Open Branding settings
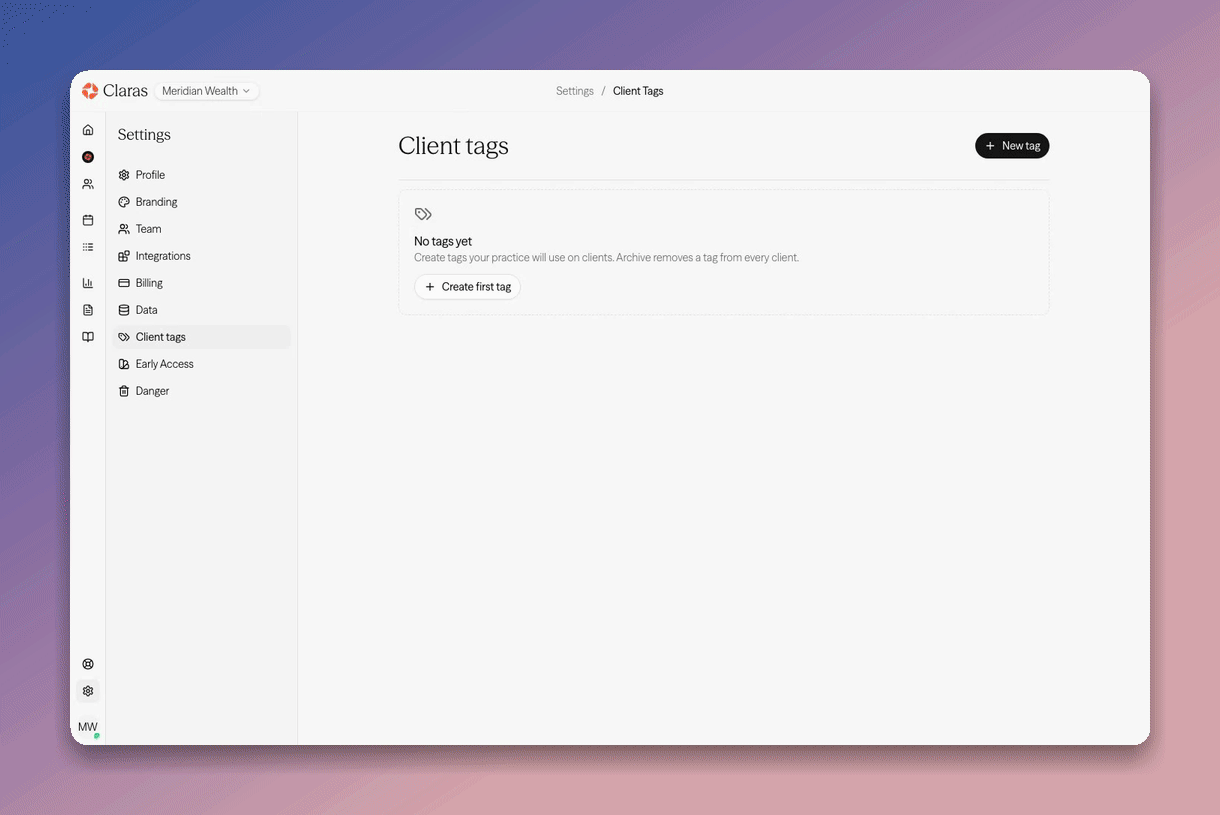 pos(203,202)
